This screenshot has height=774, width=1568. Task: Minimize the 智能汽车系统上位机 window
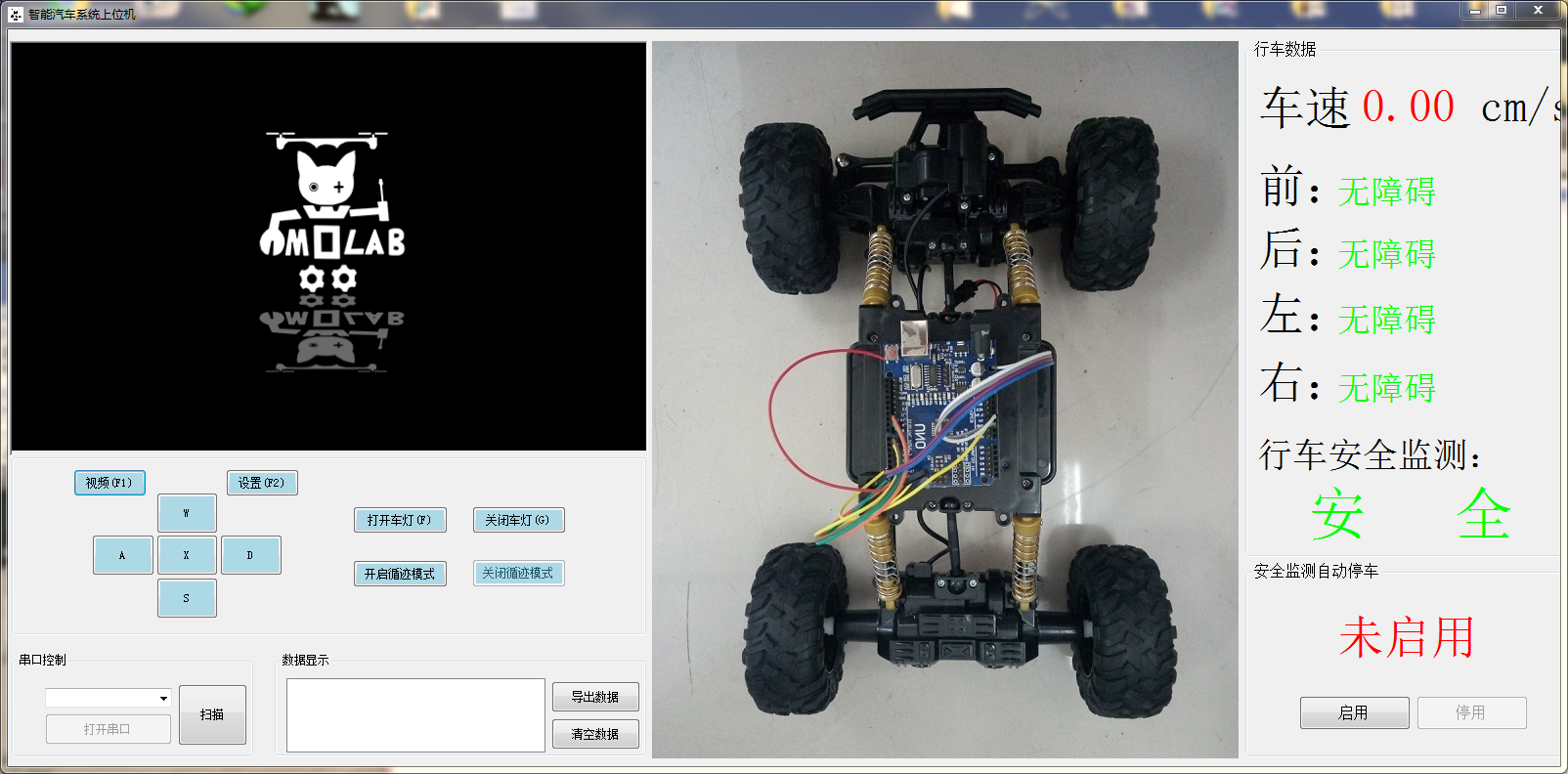pos(1475,10)
